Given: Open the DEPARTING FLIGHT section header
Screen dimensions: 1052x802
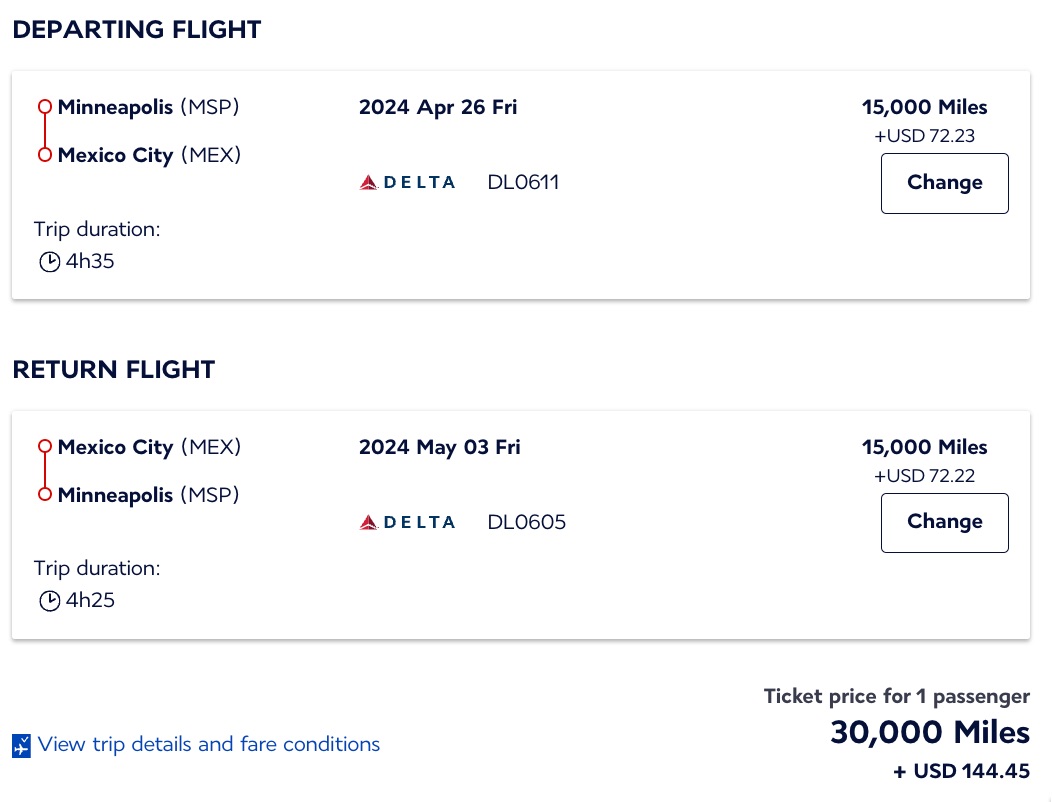Looking at the screenshot, I should click(136, 29).
